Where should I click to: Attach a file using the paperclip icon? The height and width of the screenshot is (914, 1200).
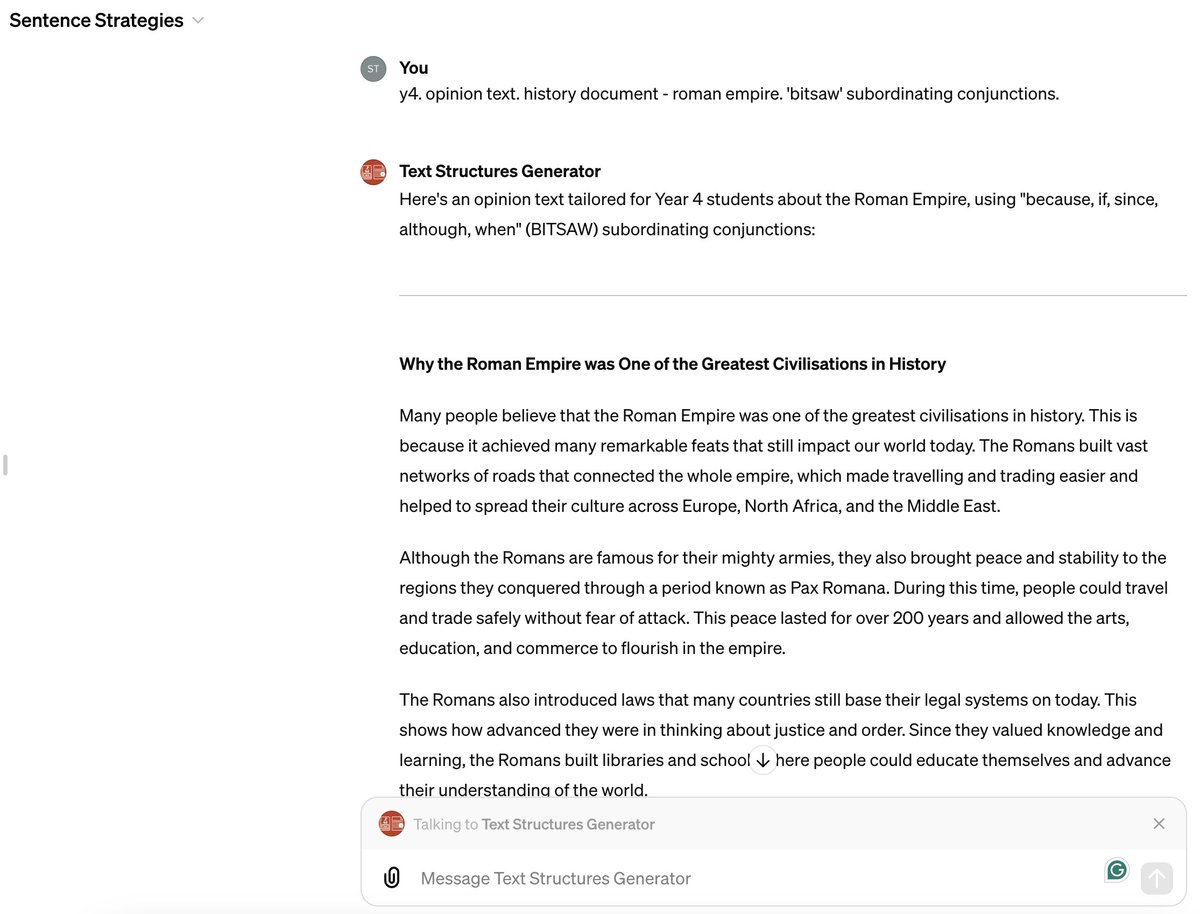pos(392,878)
